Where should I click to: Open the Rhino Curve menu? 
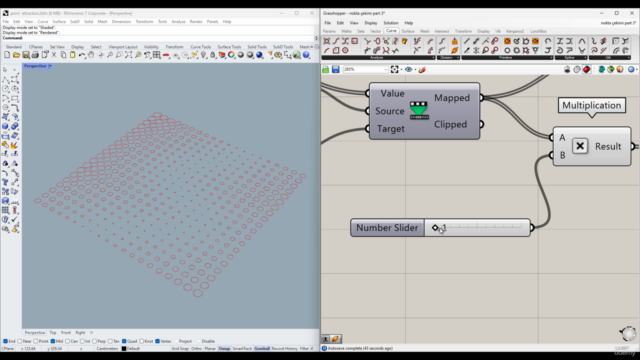pyautogui.click(x=43, y=22)
